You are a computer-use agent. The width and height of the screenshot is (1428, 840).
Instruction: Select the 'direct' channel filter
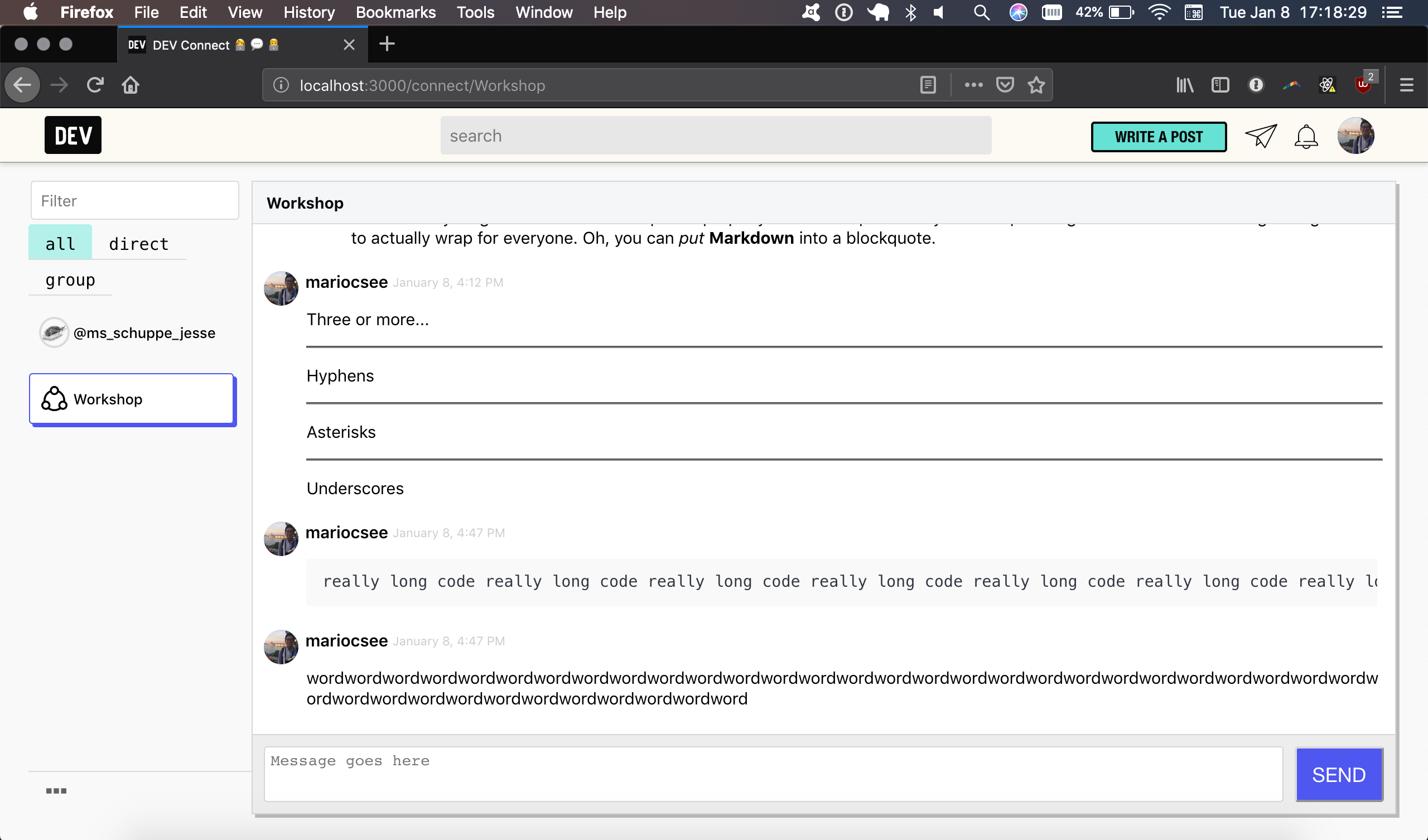(139, 243)
